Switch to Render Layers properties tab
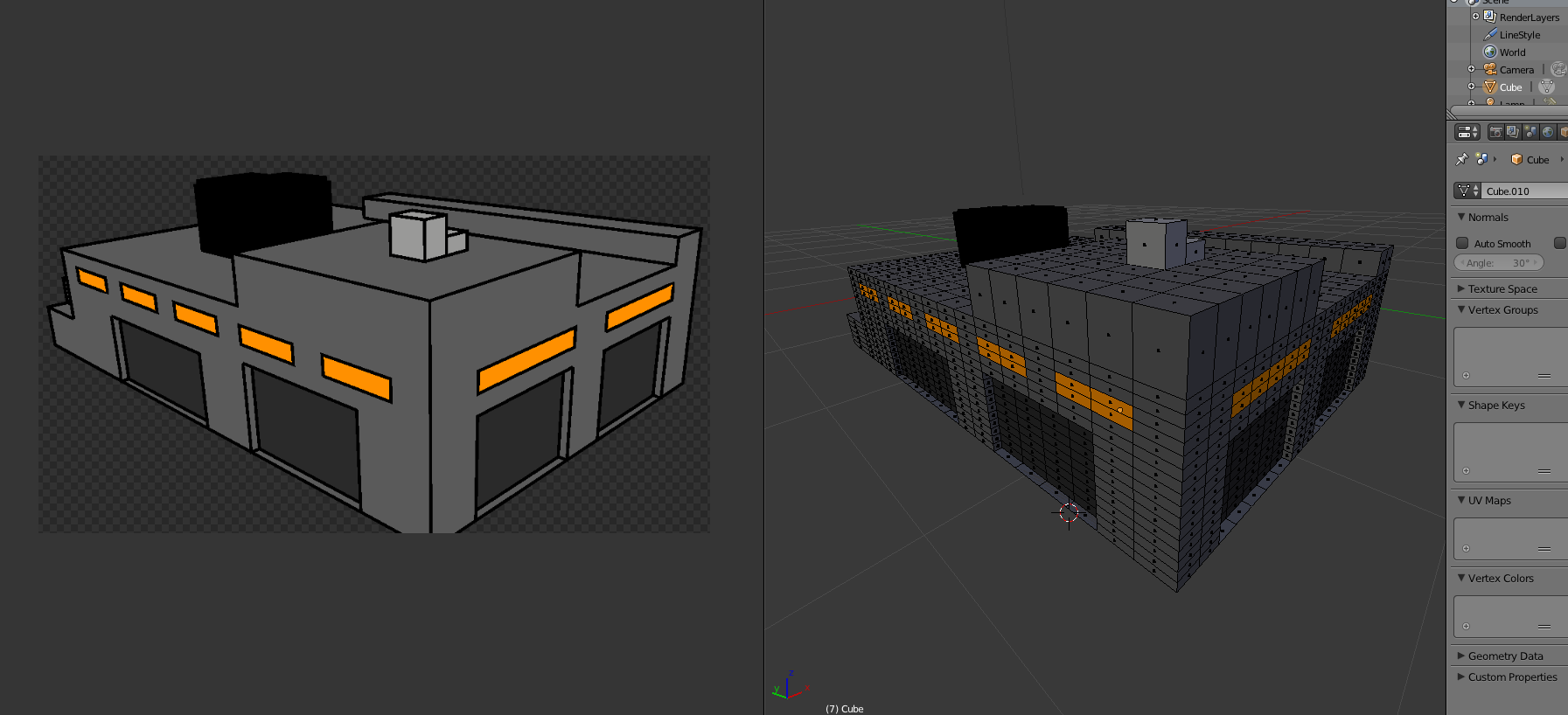The width and height of the screenshot is (1568, 715). 1512,132
